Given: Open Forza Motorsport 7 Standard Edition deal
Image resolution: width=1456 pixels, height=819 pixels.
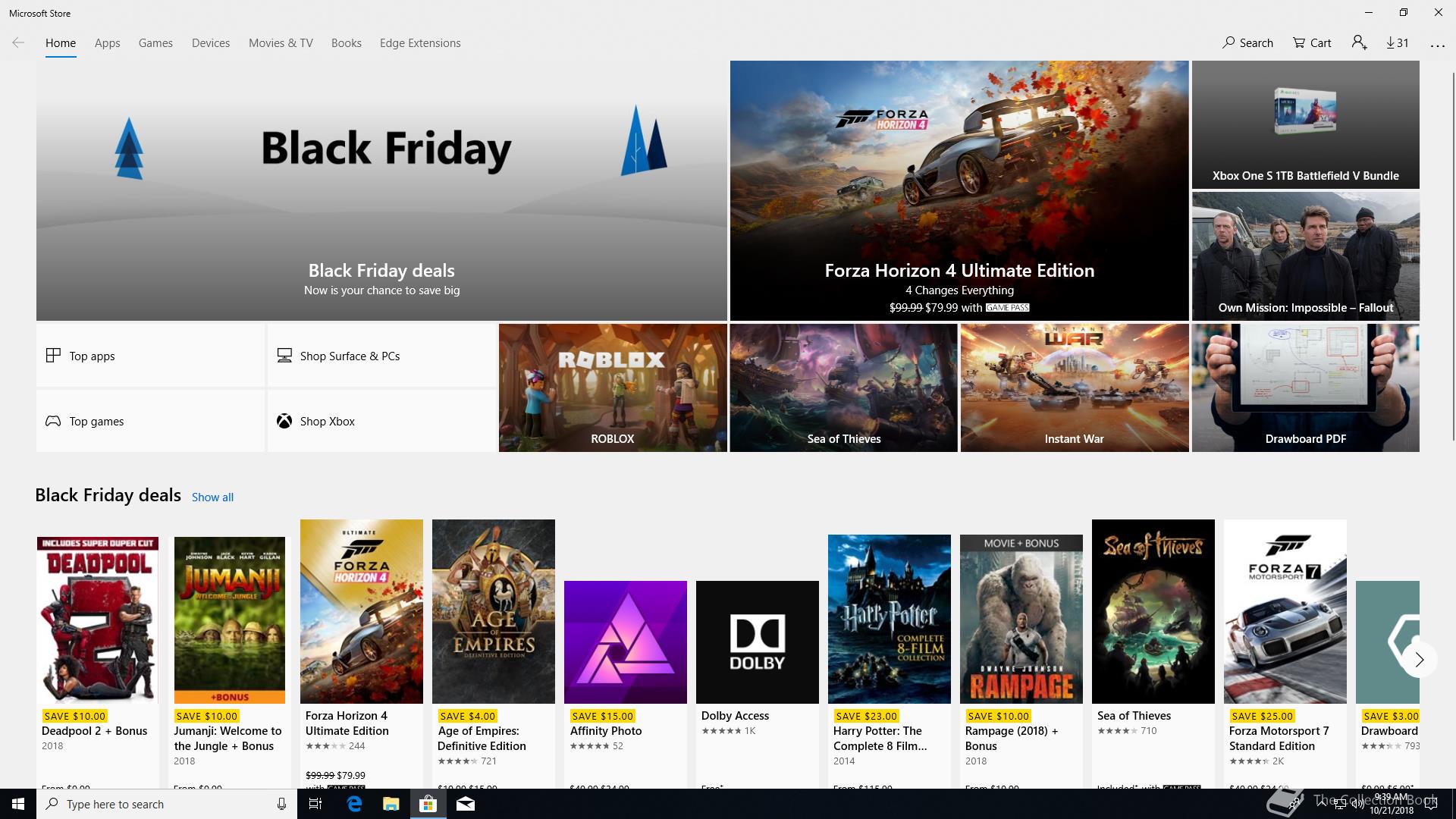Looking at the screenshot, I should pos(1285,654).
